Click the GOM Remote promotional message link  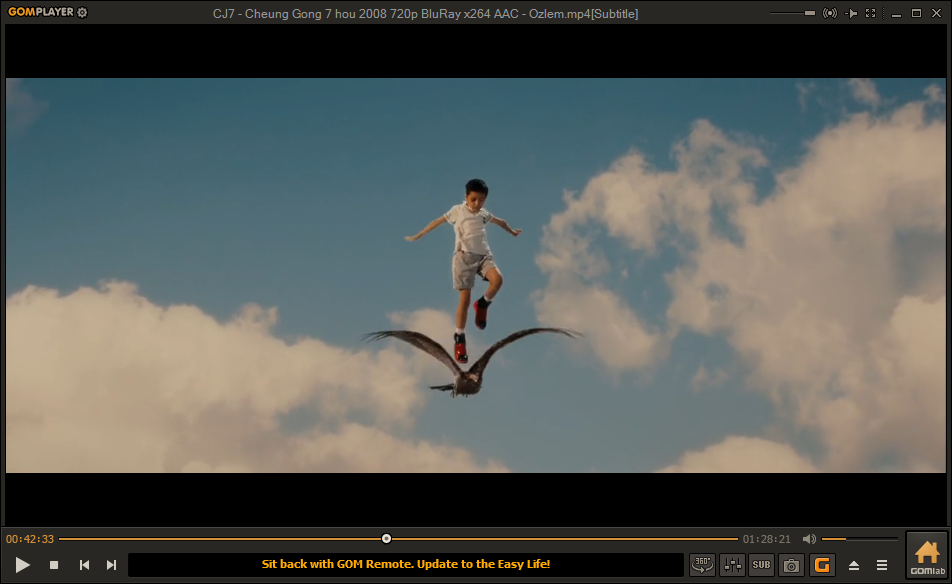tap(406, 564)
